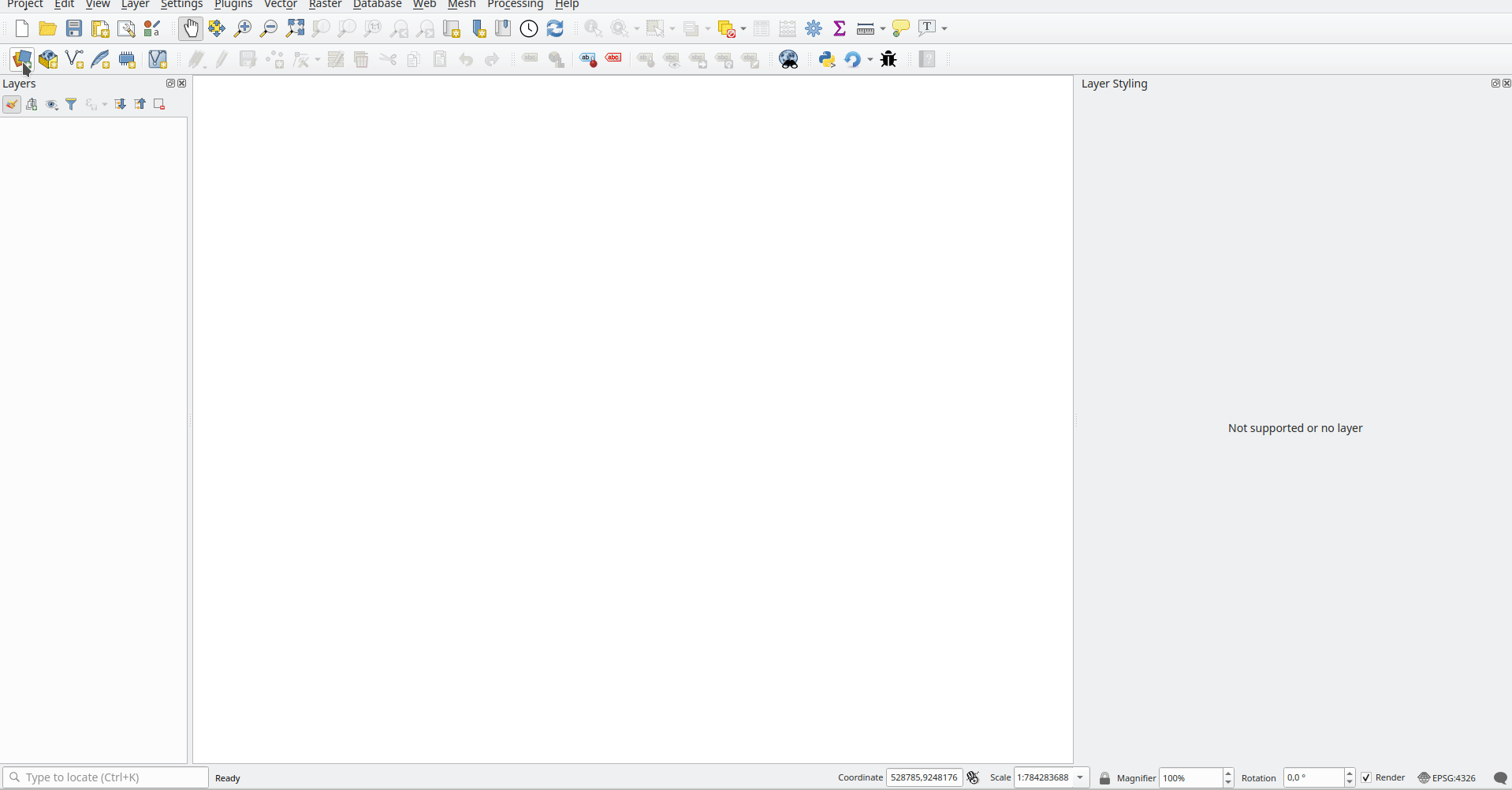The width and height of the screenshot is (1512, 790).
Task: Open the Temporal Controller clock icon
Action: tap(529, 28)
